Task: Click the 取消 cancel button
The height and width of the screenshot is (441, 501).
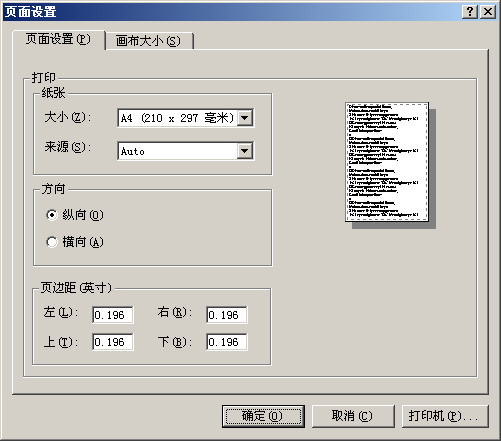Action: (x=353, y=416)
